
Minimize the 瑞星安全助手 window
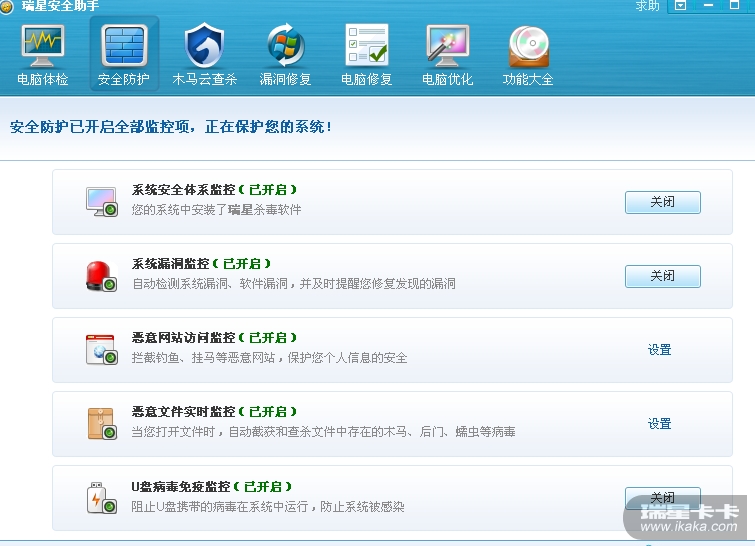pos(708,6)
